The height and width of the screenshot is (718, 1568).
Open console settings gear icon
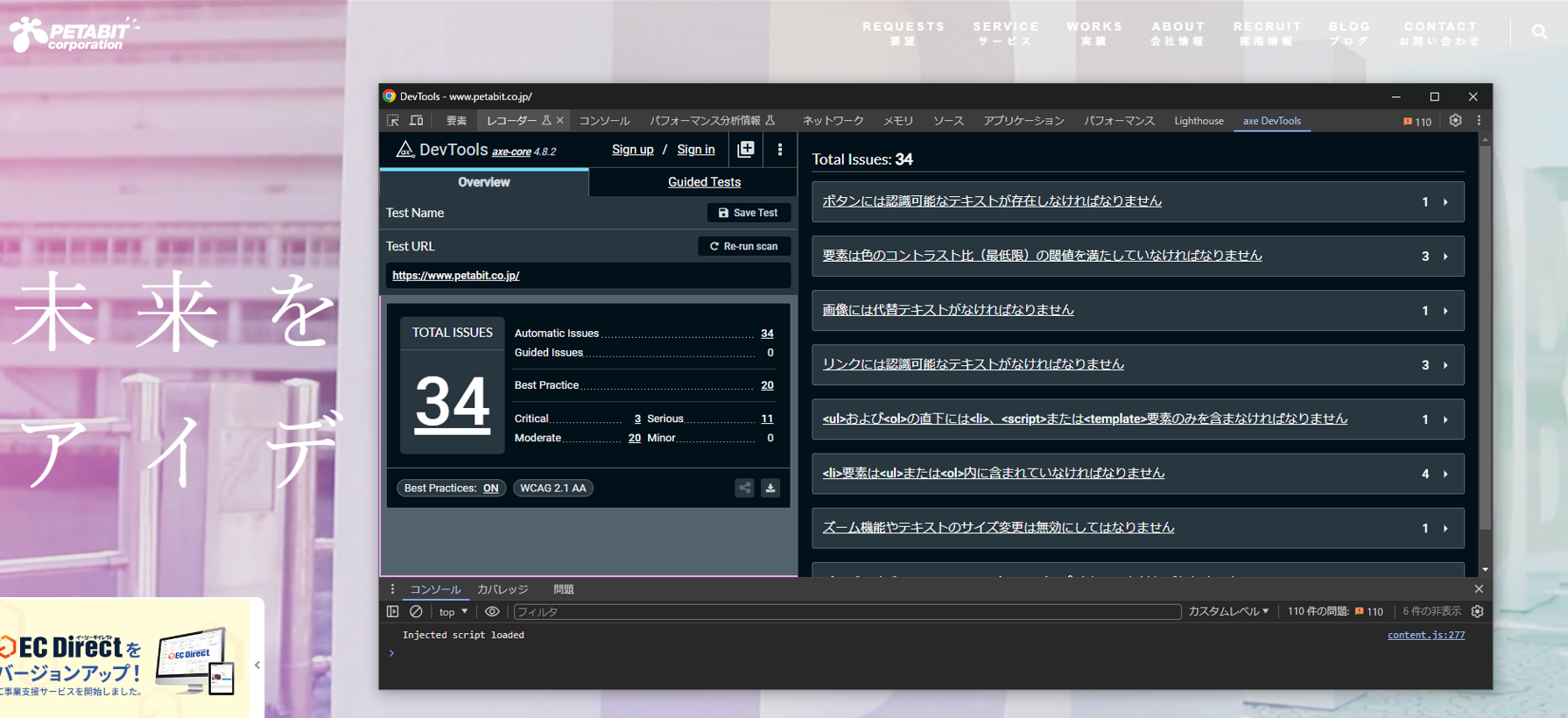pyautogui.click(x=1478, y=612)
